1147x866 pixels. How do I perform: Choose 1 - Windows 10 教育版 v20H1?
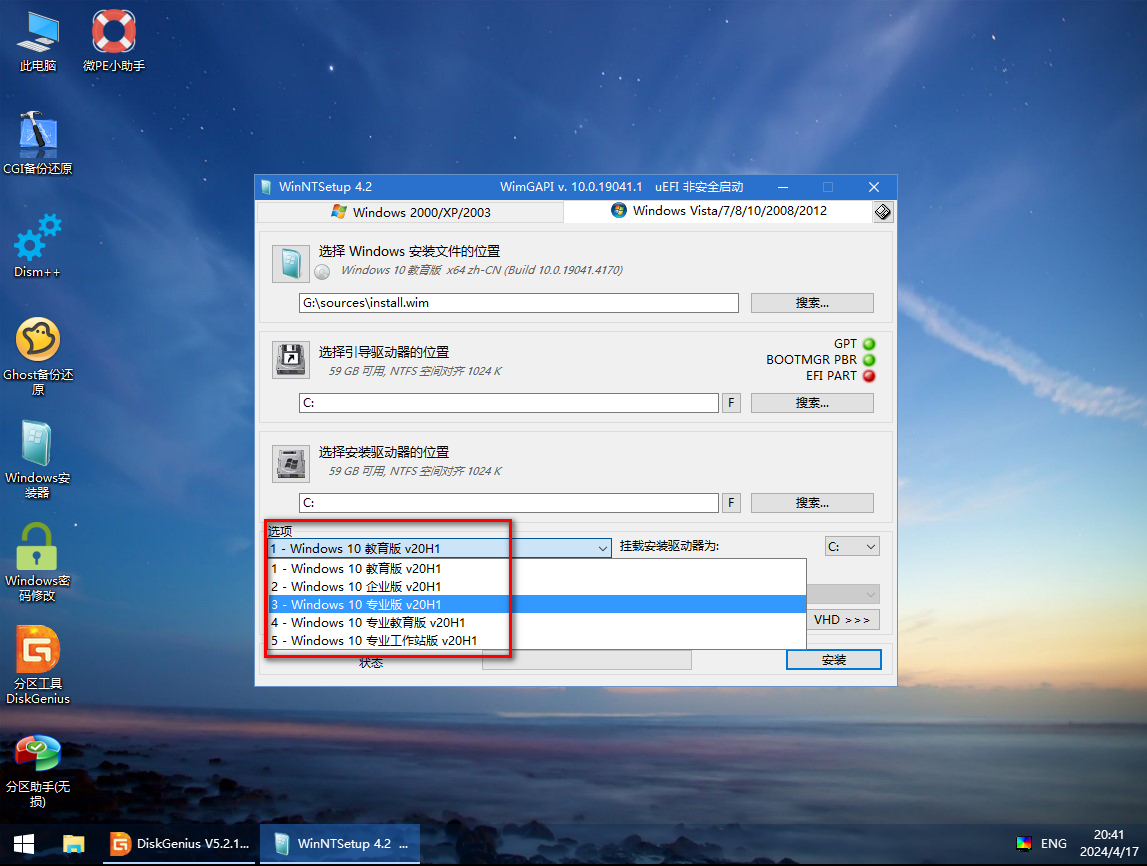coord(537,568)
